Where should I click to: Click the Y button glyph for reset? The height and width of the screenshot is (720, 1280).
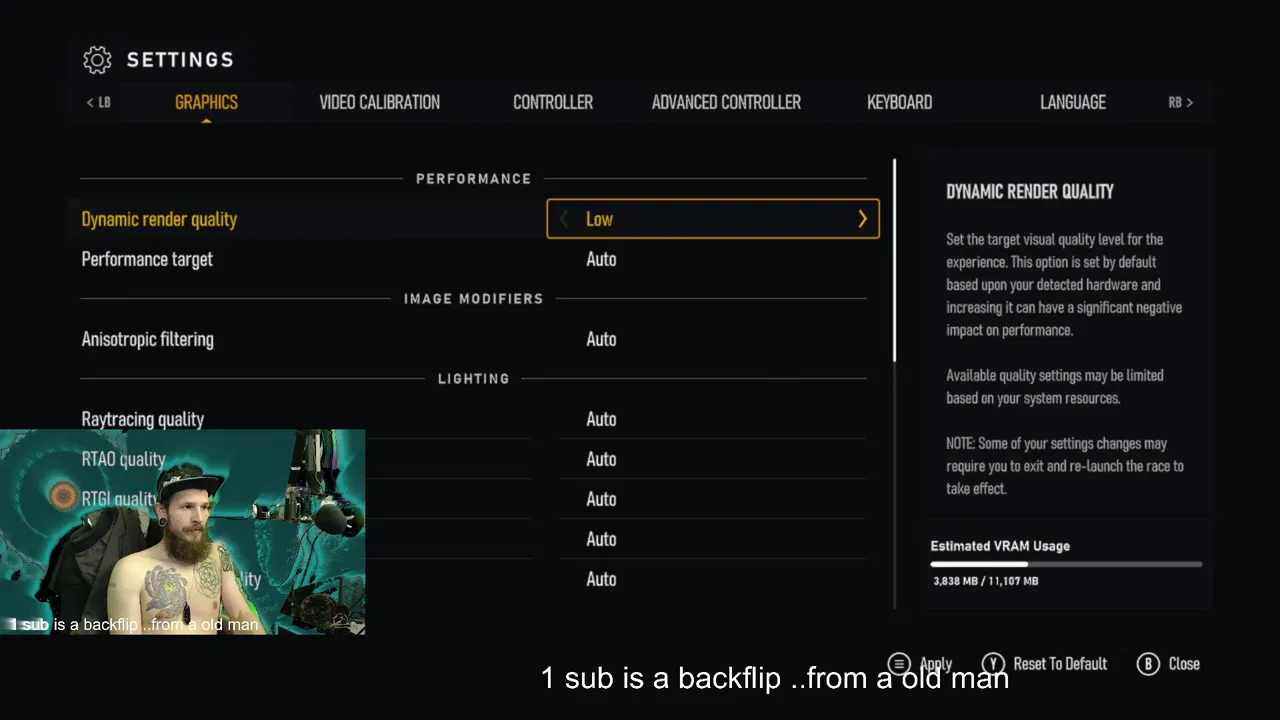[x=992, y=664]
